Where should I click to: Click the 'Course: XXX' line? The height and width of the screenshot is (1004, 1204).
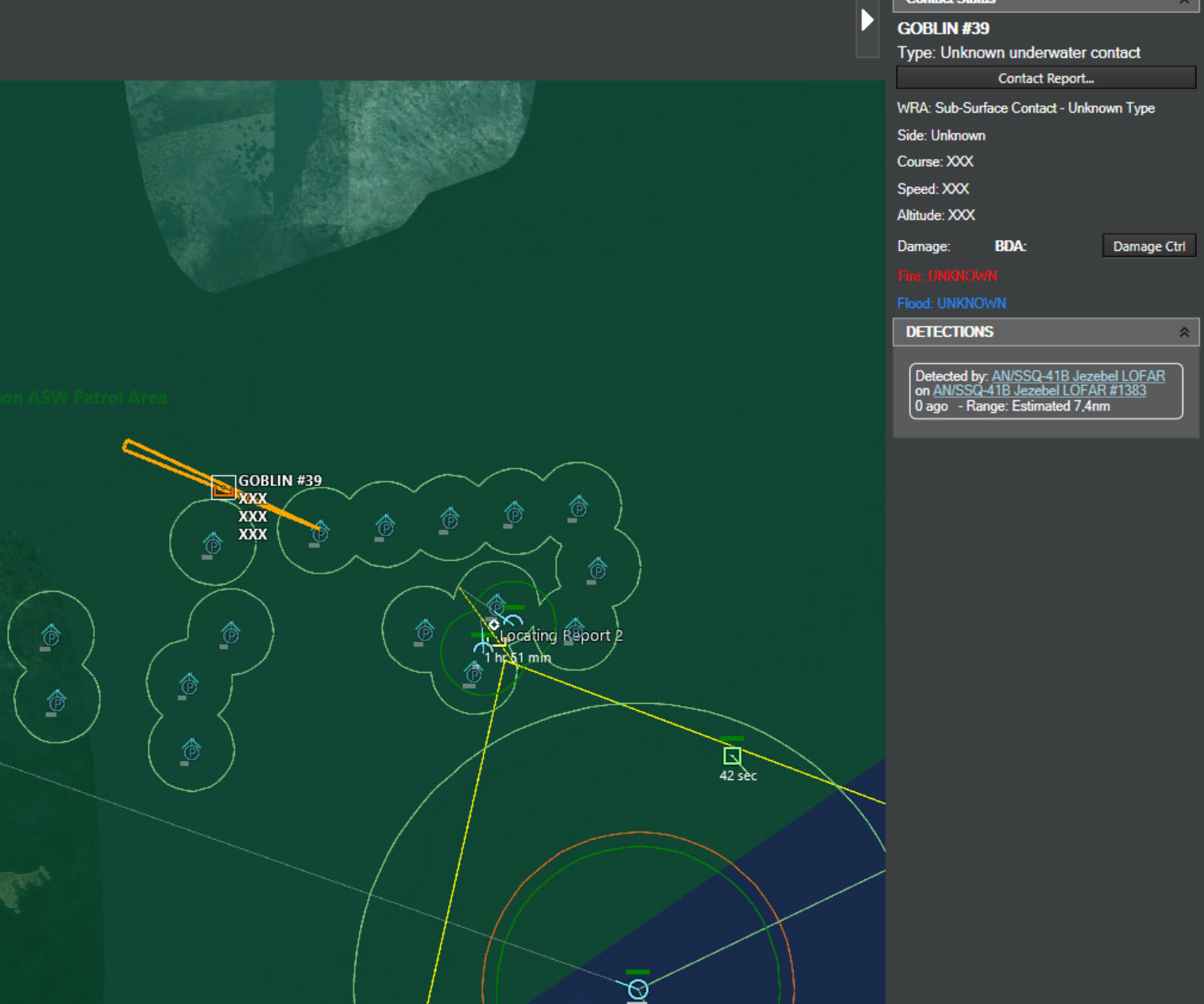(935, 162)
